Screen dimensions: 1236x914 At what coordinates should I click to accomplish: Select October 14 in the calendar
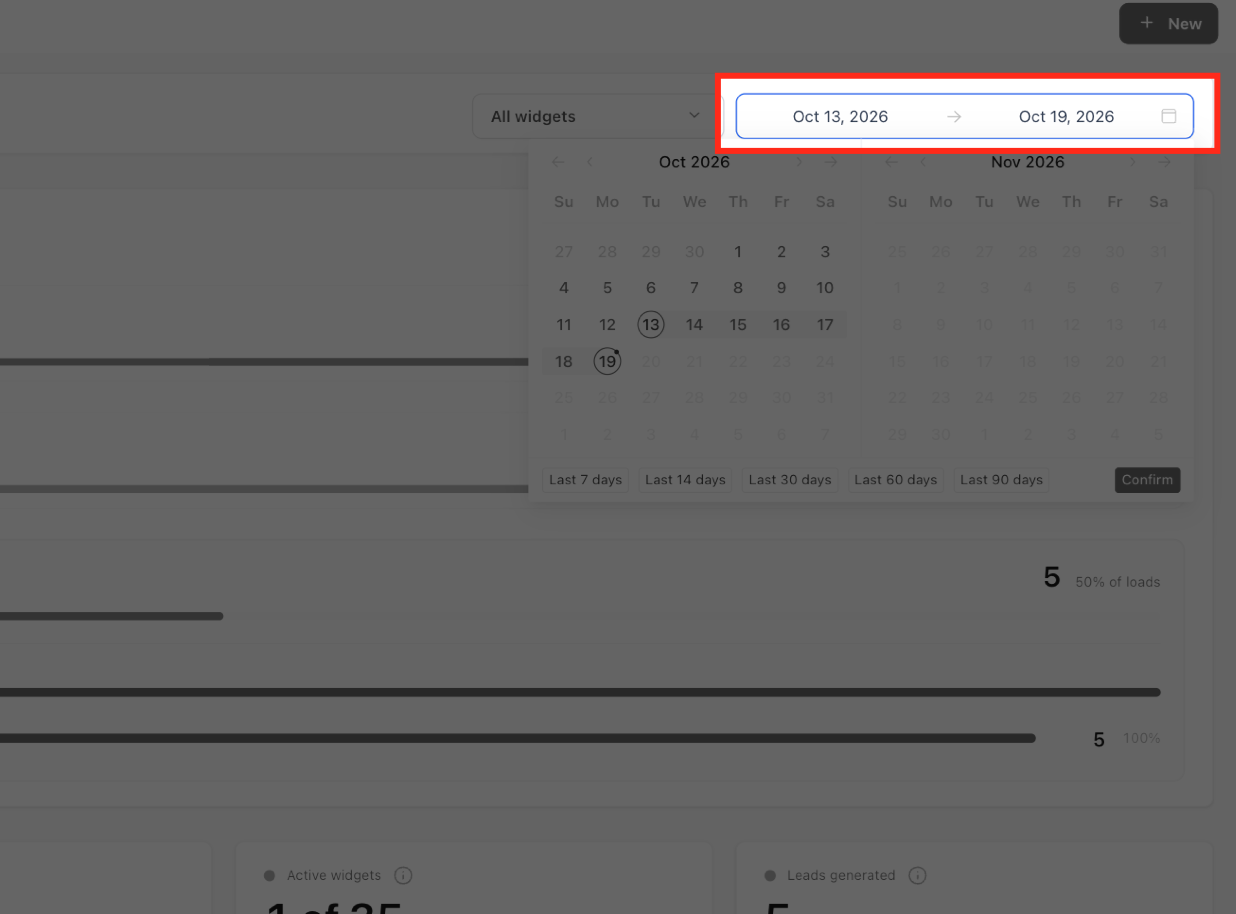tap(694, 325)
